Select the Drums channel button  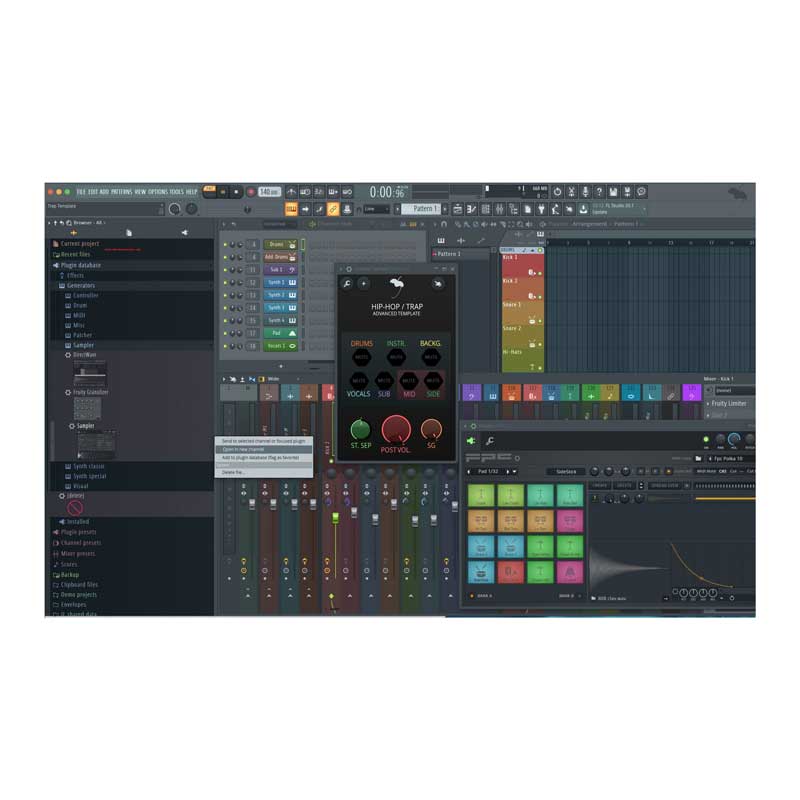point(281,244)
